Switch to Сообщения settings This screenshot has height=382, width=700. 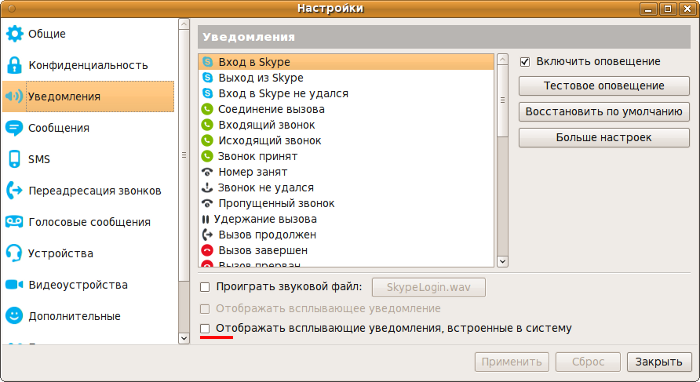tap(88, 128)
